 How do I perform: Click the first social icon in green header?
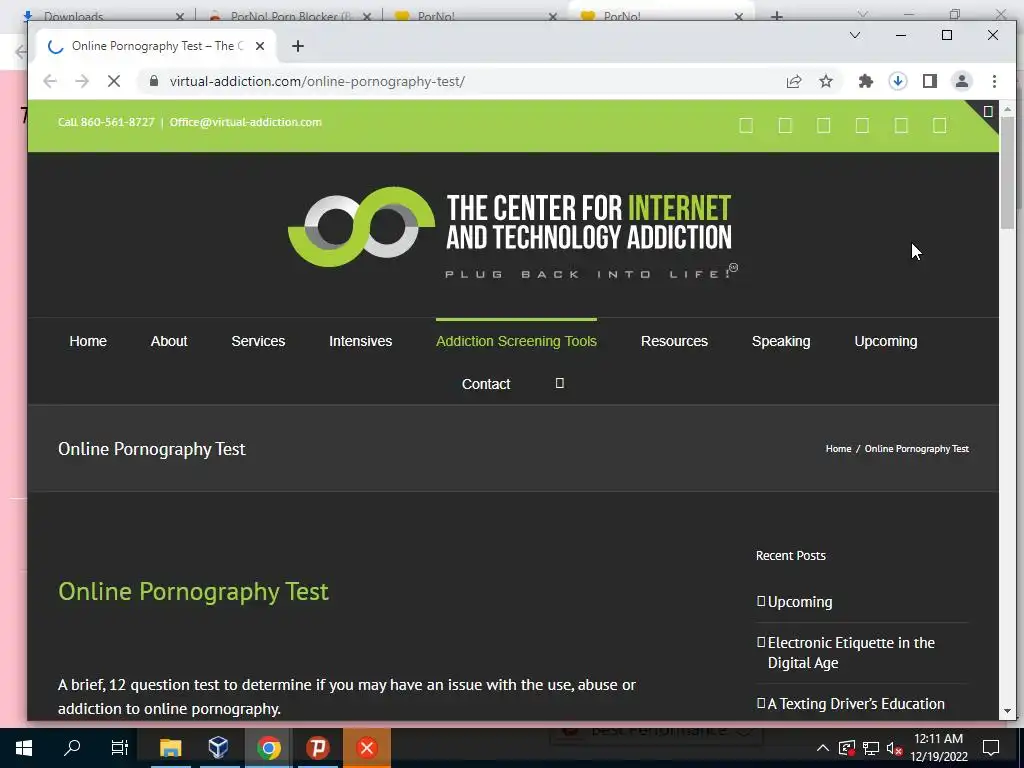(x=746, y=125)
